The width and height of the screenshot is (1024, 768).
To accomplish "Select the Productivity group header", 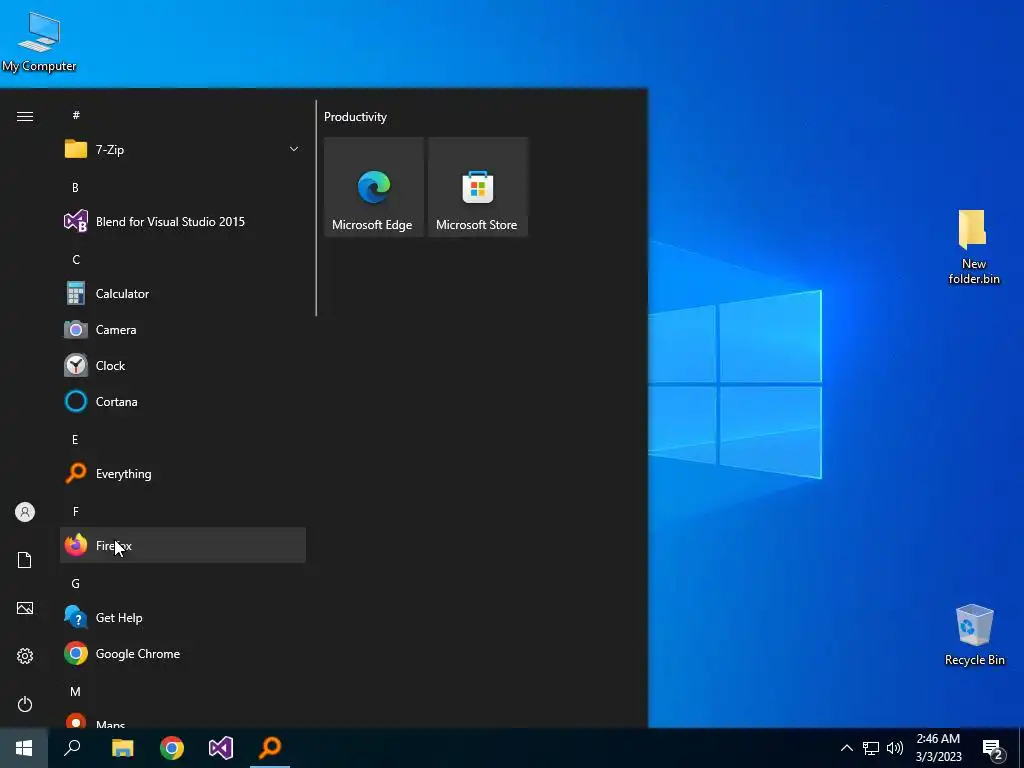I will click(355, 117).
